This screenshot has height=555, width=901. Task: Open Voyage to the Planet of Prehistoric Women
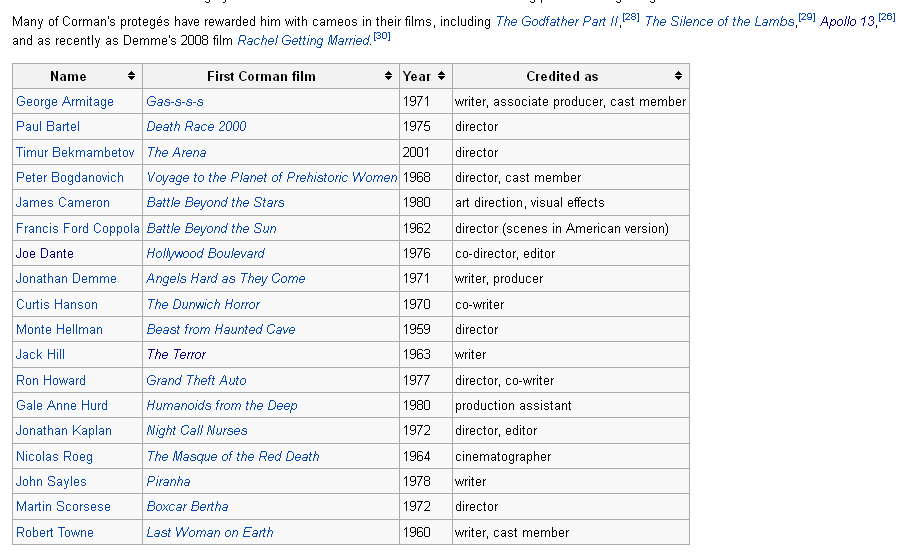pyautogui.click(x=271, y=177)
